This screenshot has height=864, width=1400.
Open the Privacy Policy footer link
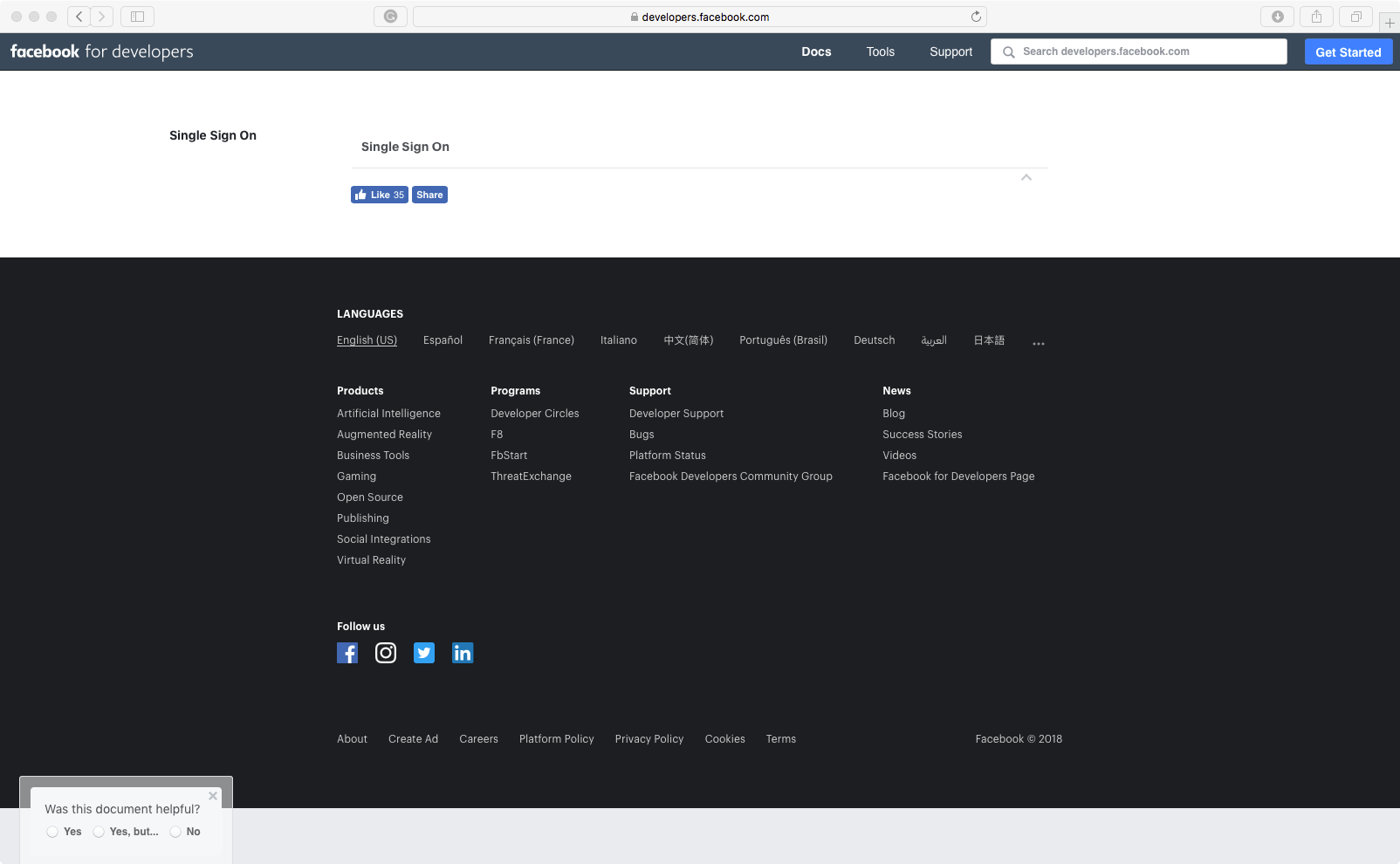pyautogui.click(x=649, y=739)
